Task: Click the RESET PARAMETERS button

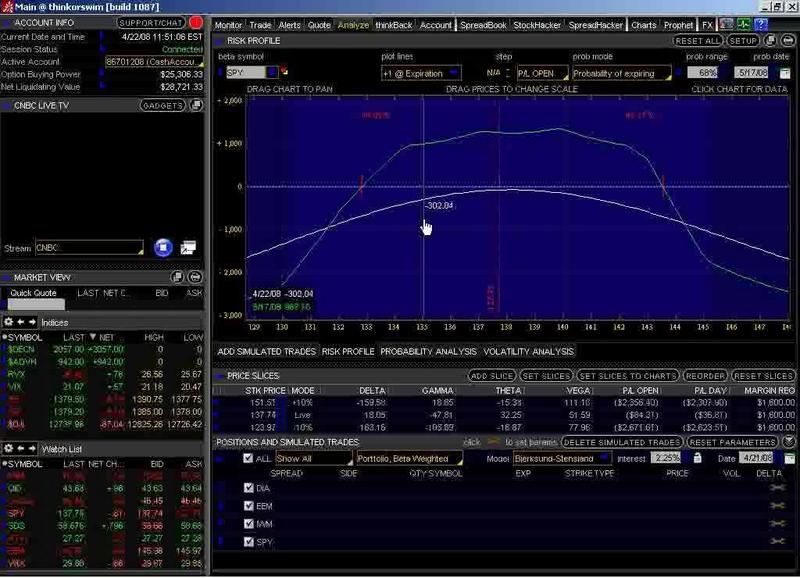Action: [x=732, y=442]
